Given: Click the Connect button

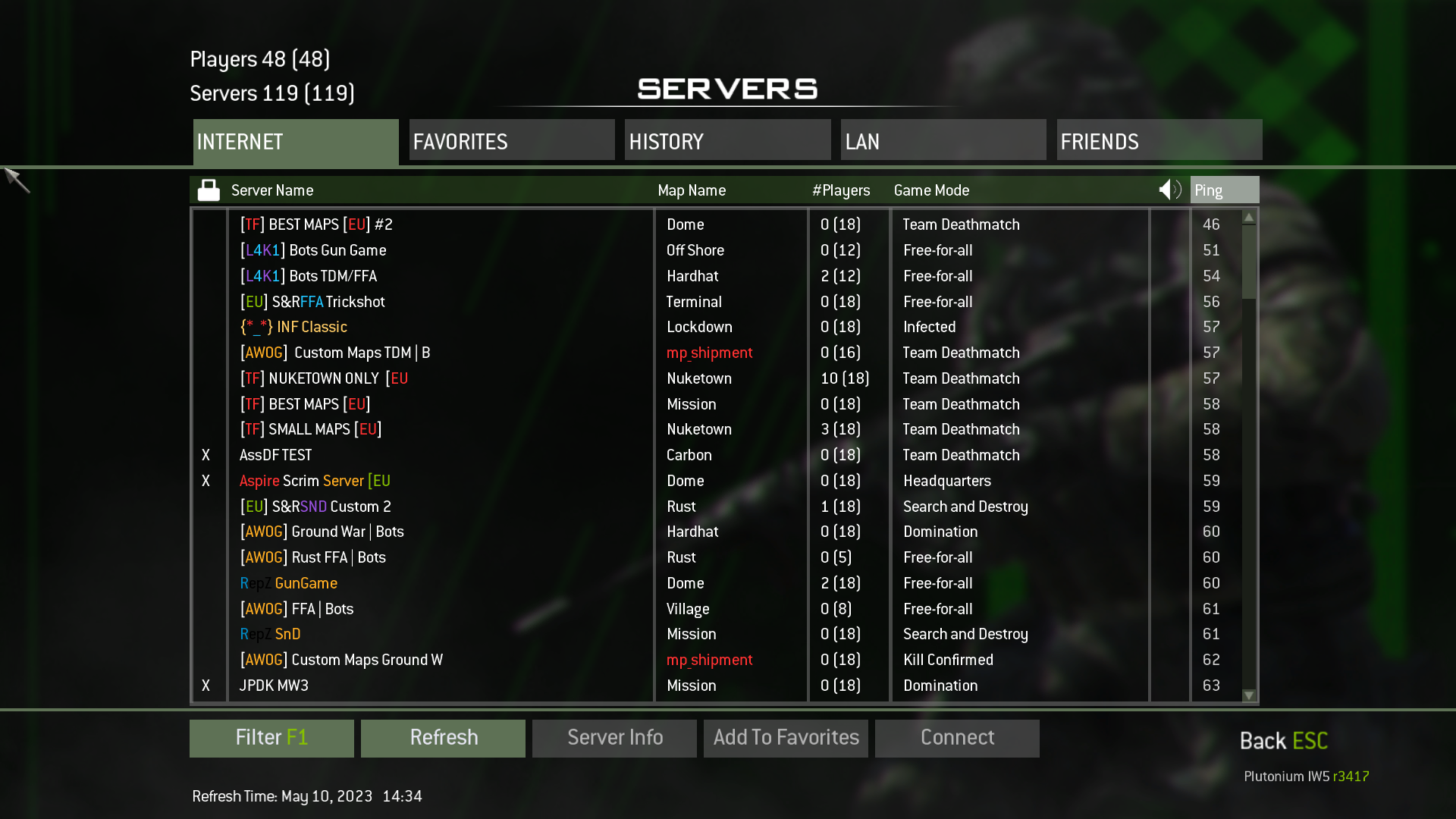Looking at the screenshot, I should 957,737.
